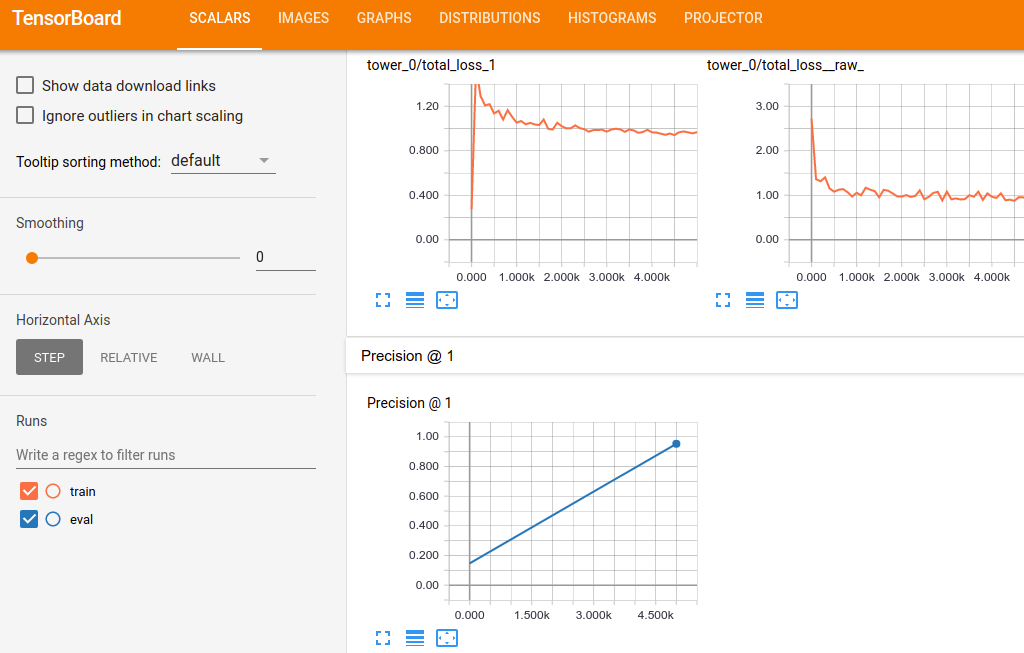Collapse the Precision @ 1 section header

[684, 356]
